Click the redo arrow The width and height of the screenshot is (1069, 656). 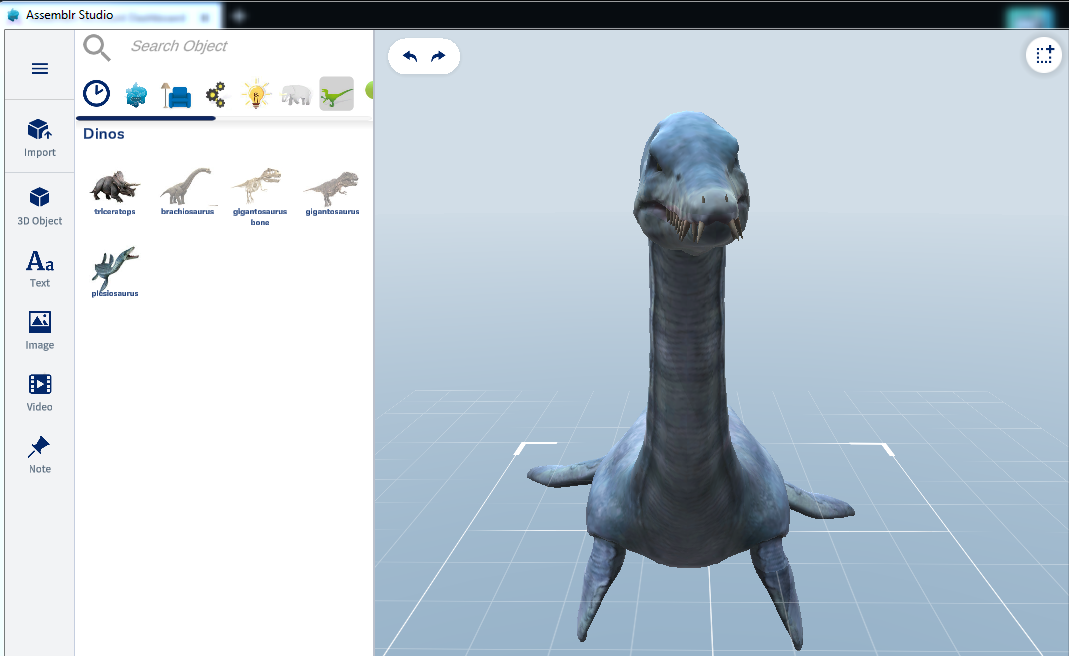(438, 56)
